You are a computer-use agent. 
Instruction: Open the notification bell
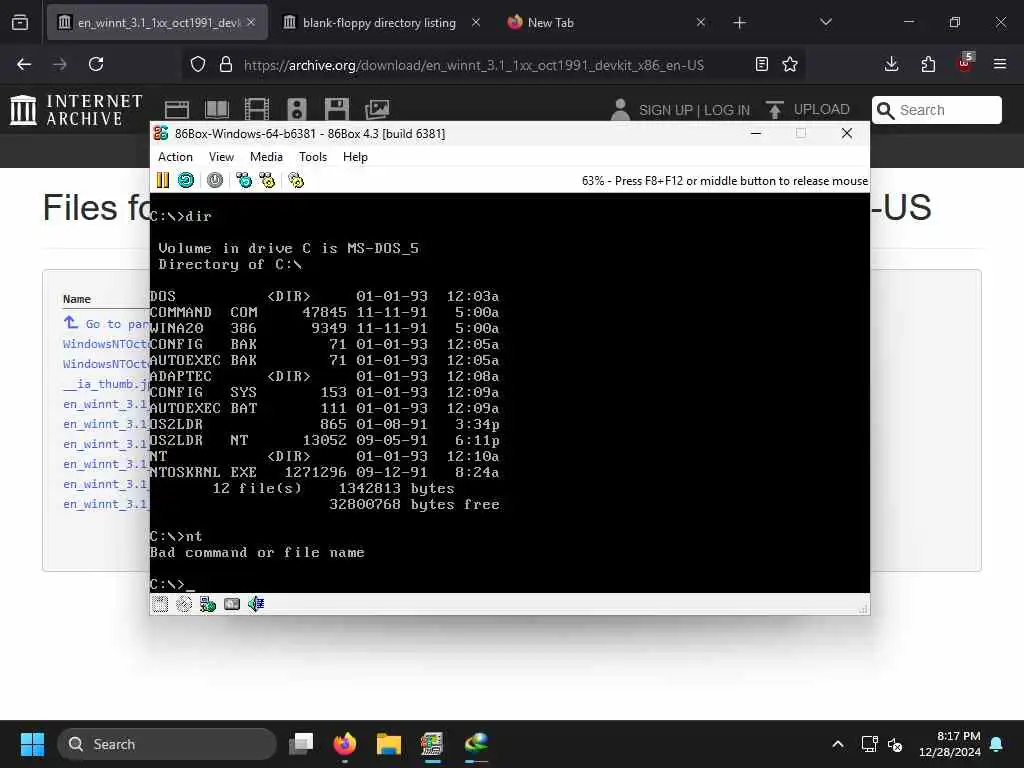pyautogui.click(x=997, y=744)
